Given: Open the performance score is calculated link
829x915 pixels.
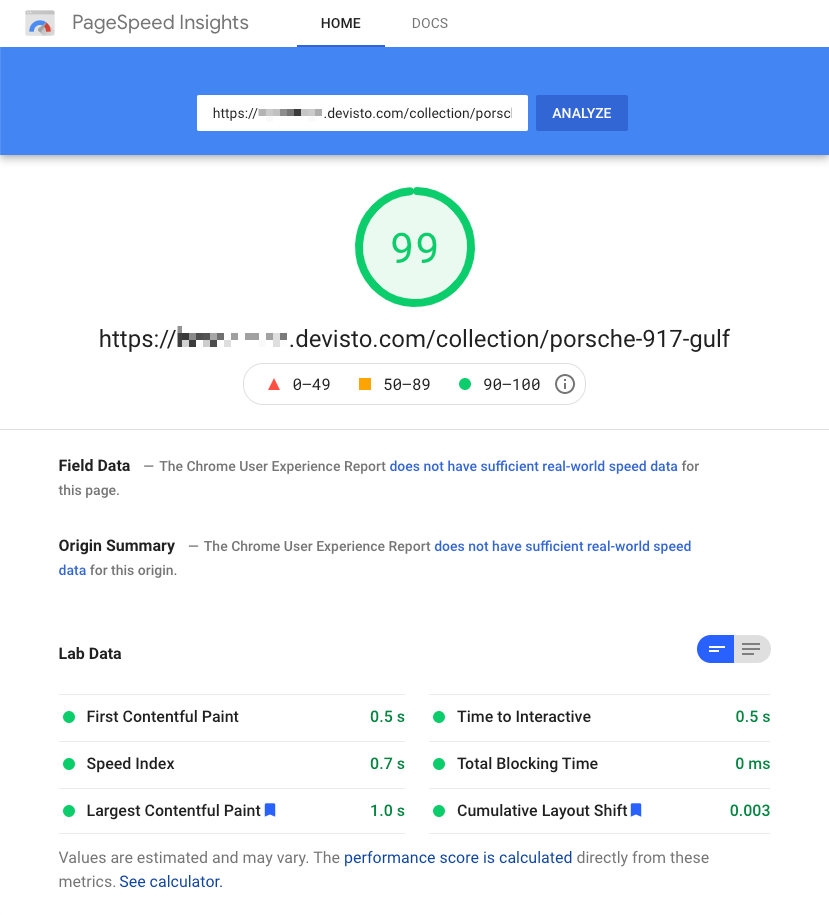Looking at the screenshot, I should (458, 857).
